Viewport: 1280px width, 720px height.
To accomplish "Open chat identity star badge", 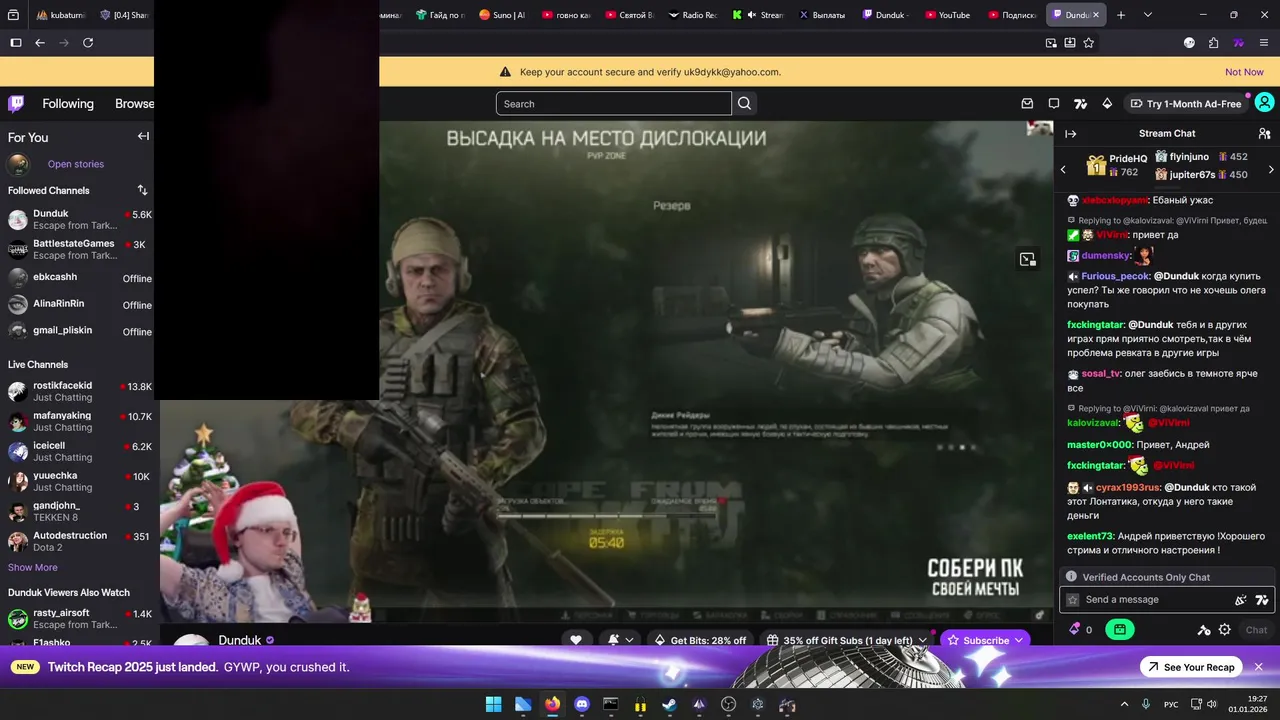I will (x=1073, y=600).
